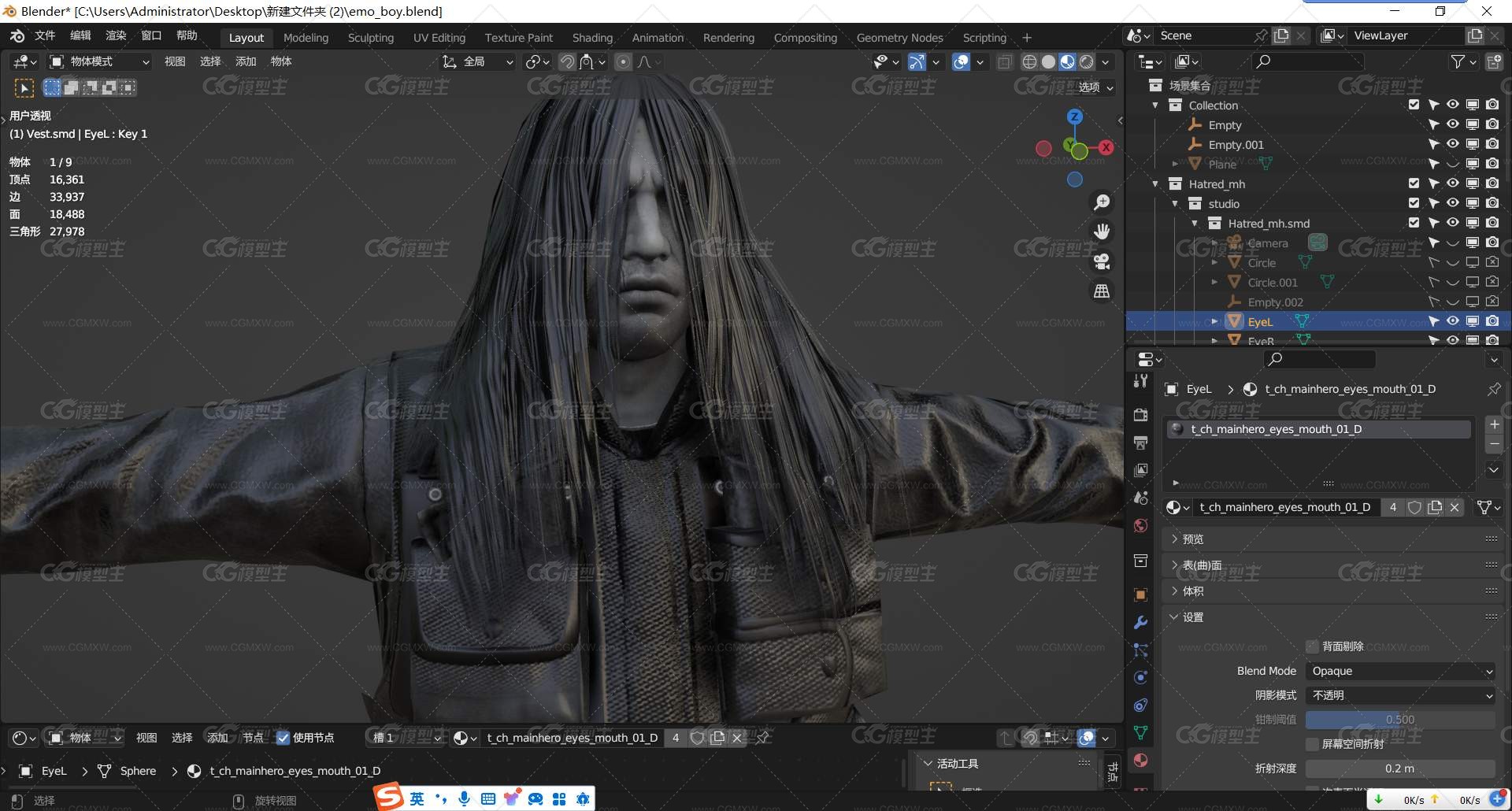This screenshot has width=1512, height=811.
Task: Toggle X-ray display icon
Action: tap(1004, 62)
